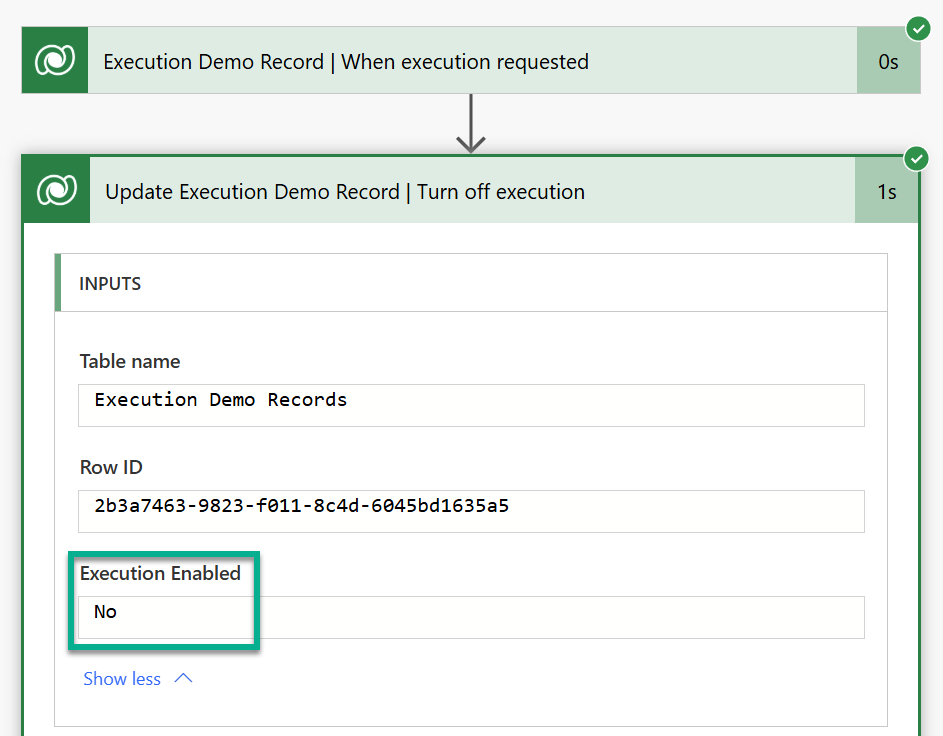Collapse the 'Turn off execution' action header
Viewport: 943px width, 736px height.
471,190
